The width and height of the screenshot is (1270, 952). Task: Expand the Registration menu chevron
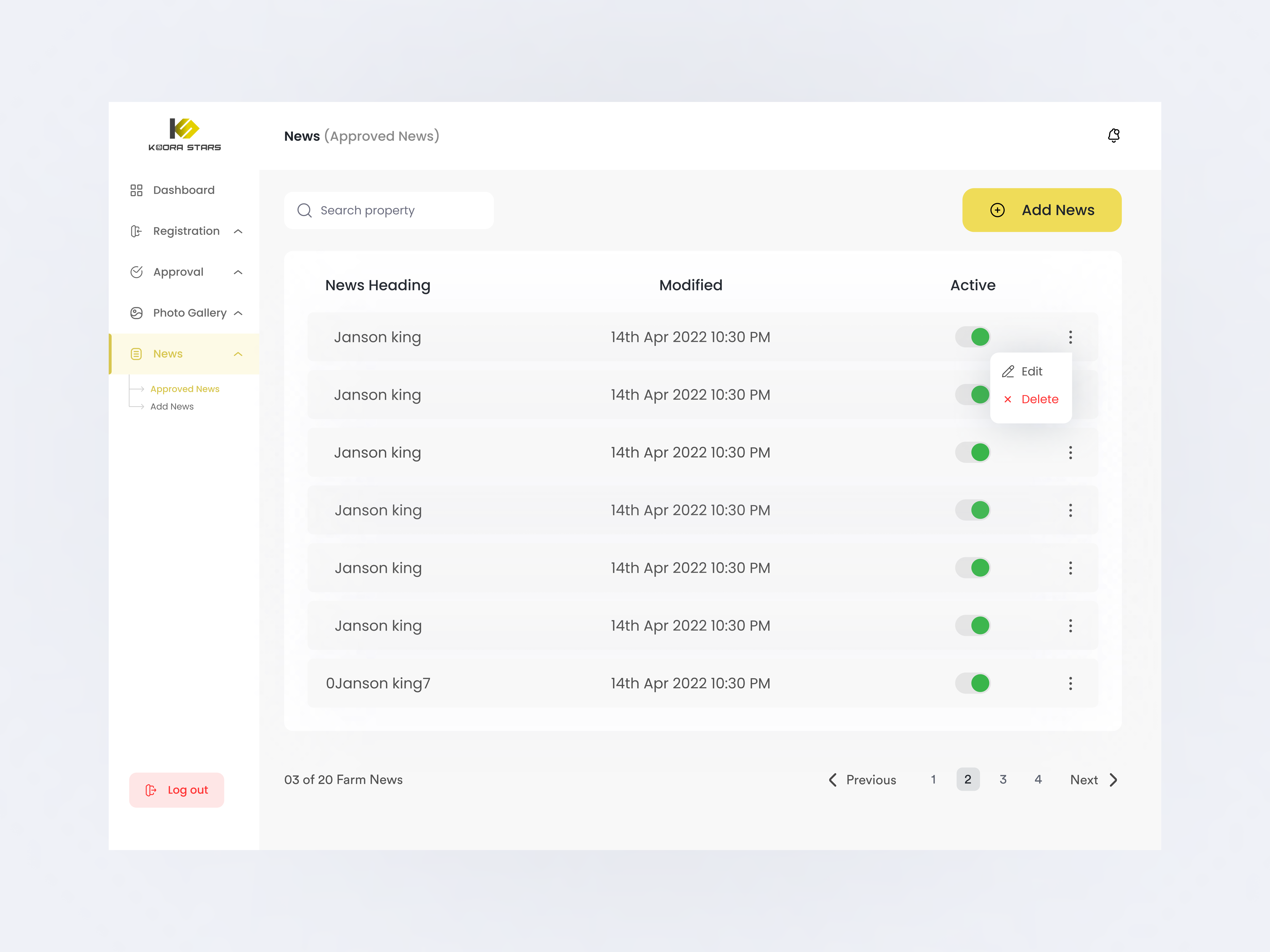238,231
